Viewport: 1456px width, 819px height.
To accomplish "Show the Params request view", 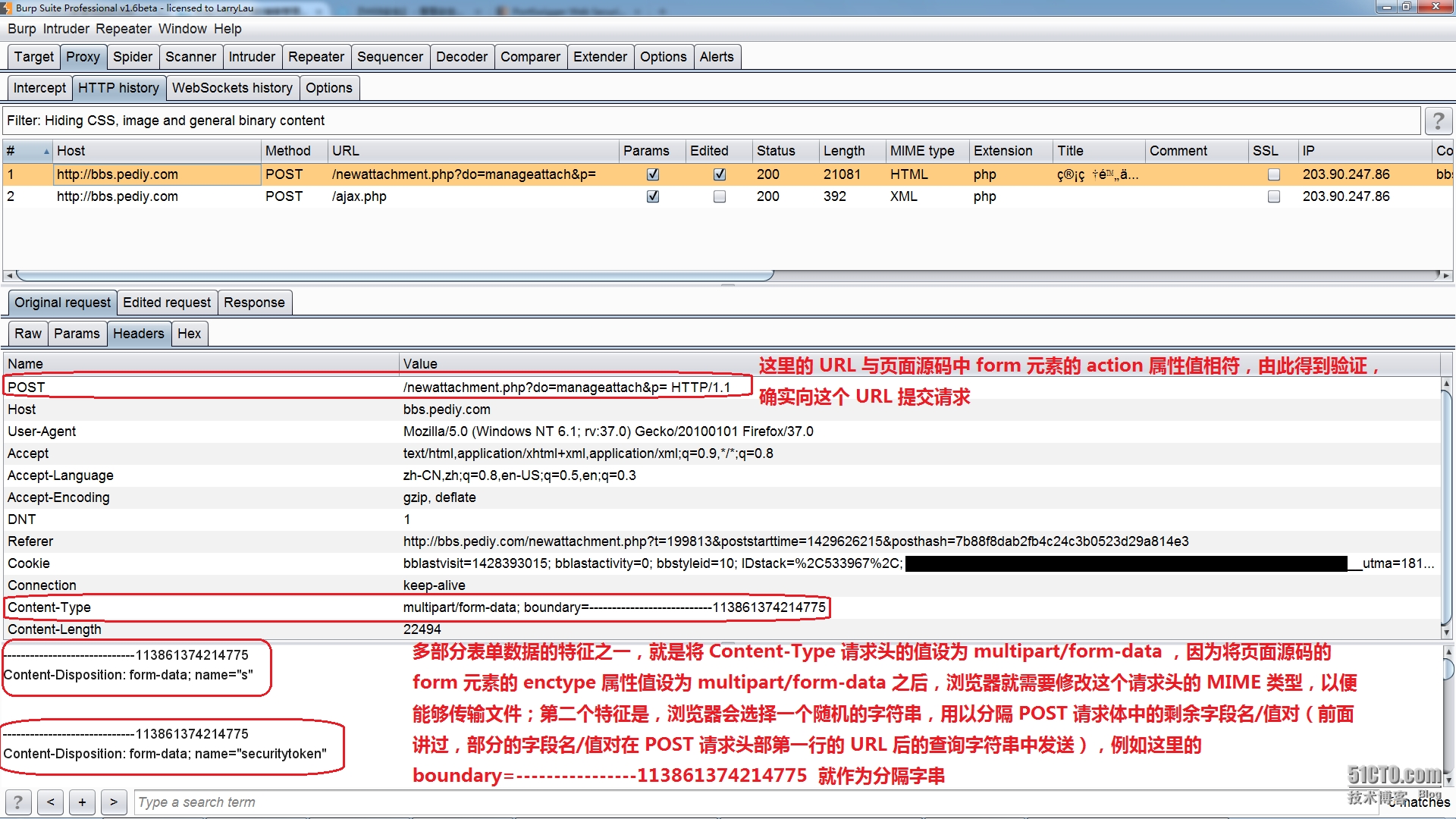I will tap(77, 334).
